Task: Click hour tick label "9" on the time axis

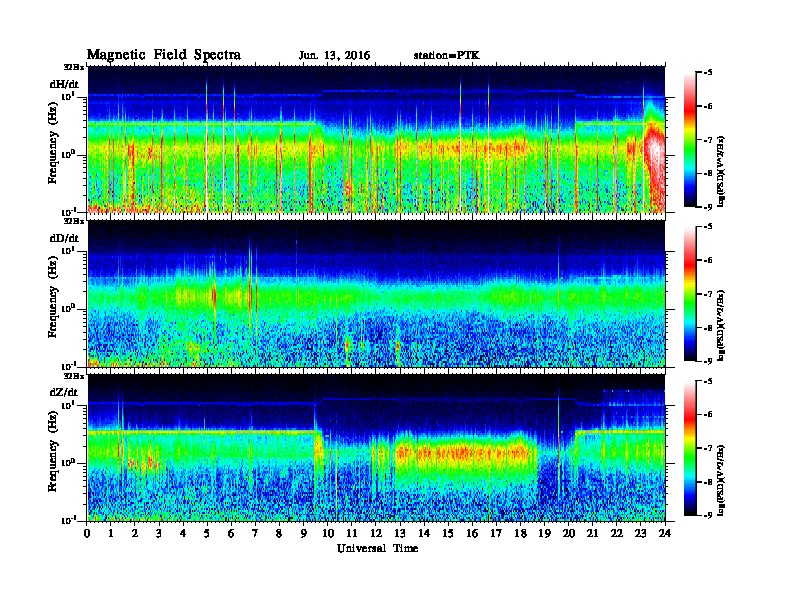Action: [x=303, y=533]
